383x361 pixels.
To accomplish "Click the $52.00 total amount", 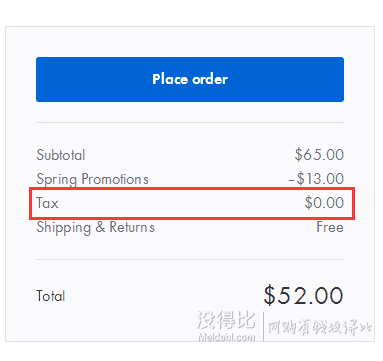I will (x=303, y=295).
